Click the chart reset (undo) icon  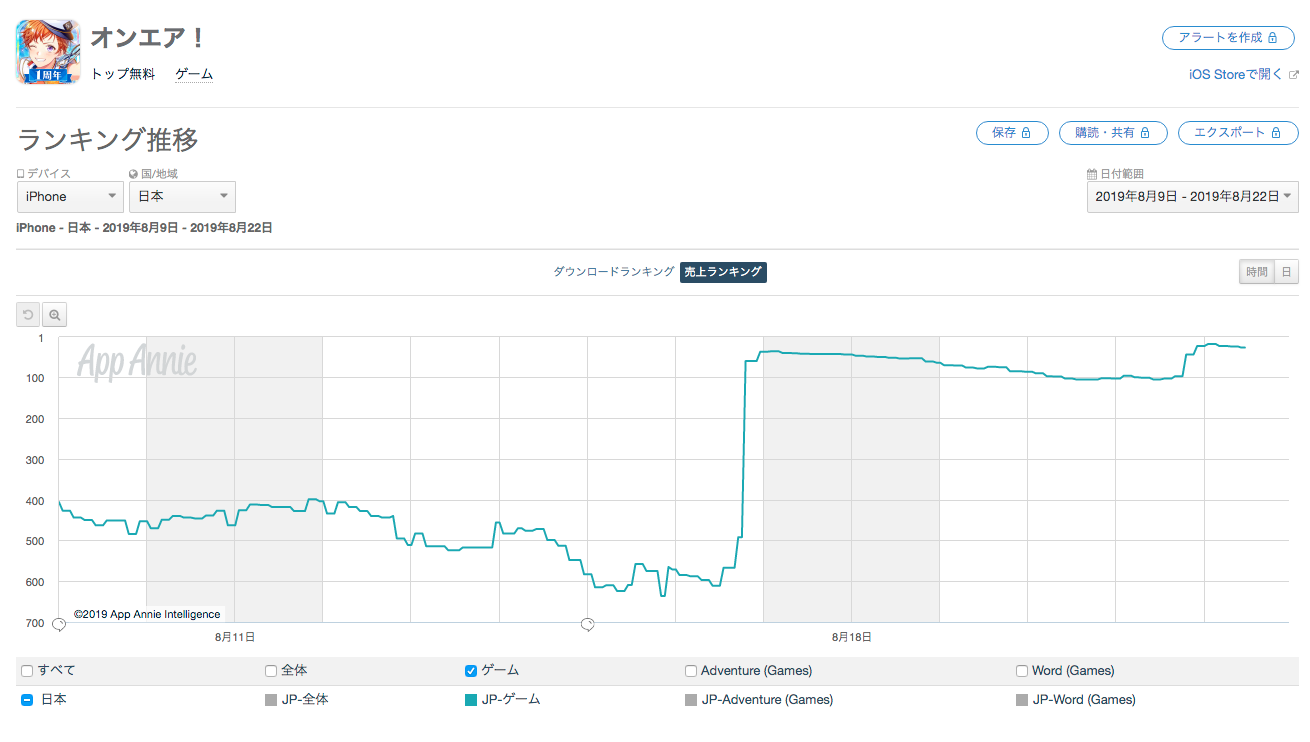pyautogui.click(x=28, y=315)
